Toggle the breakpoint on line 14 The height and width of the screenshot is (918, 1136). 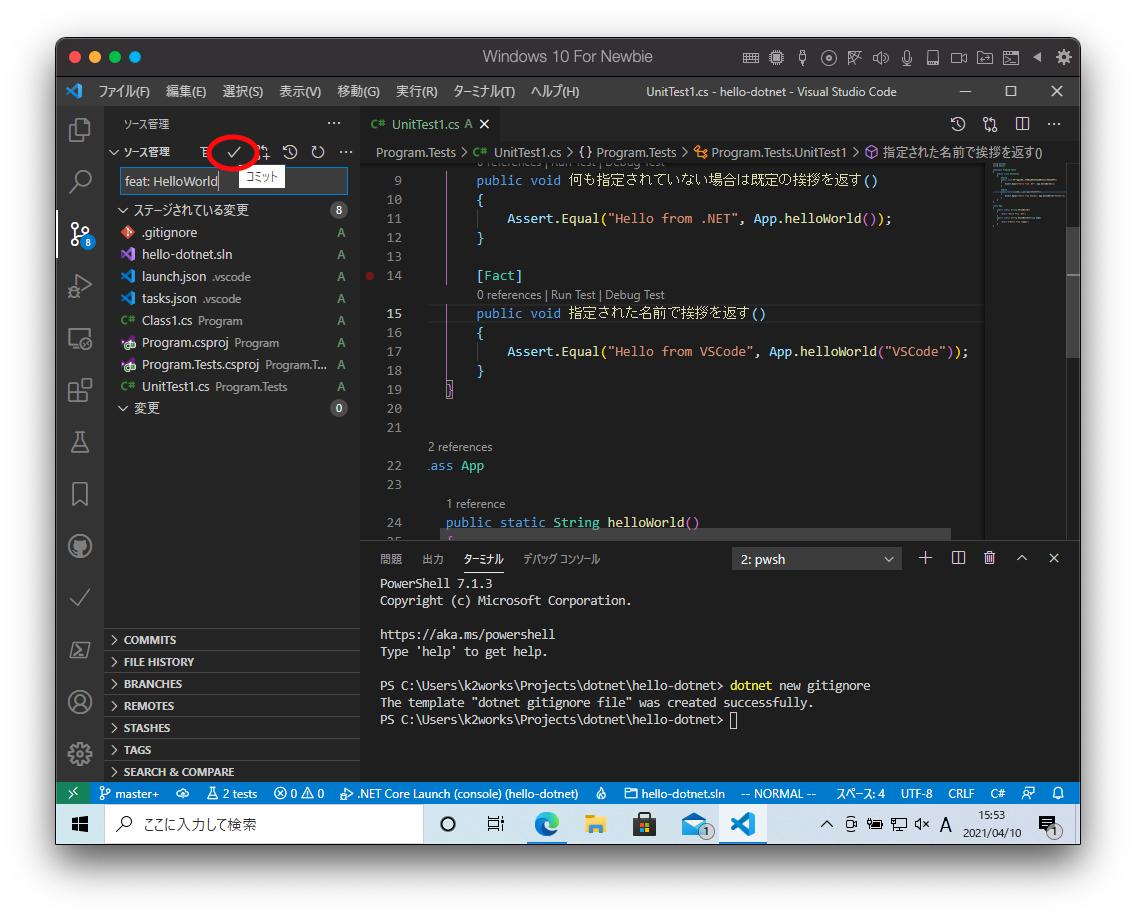tap(370, 275)
